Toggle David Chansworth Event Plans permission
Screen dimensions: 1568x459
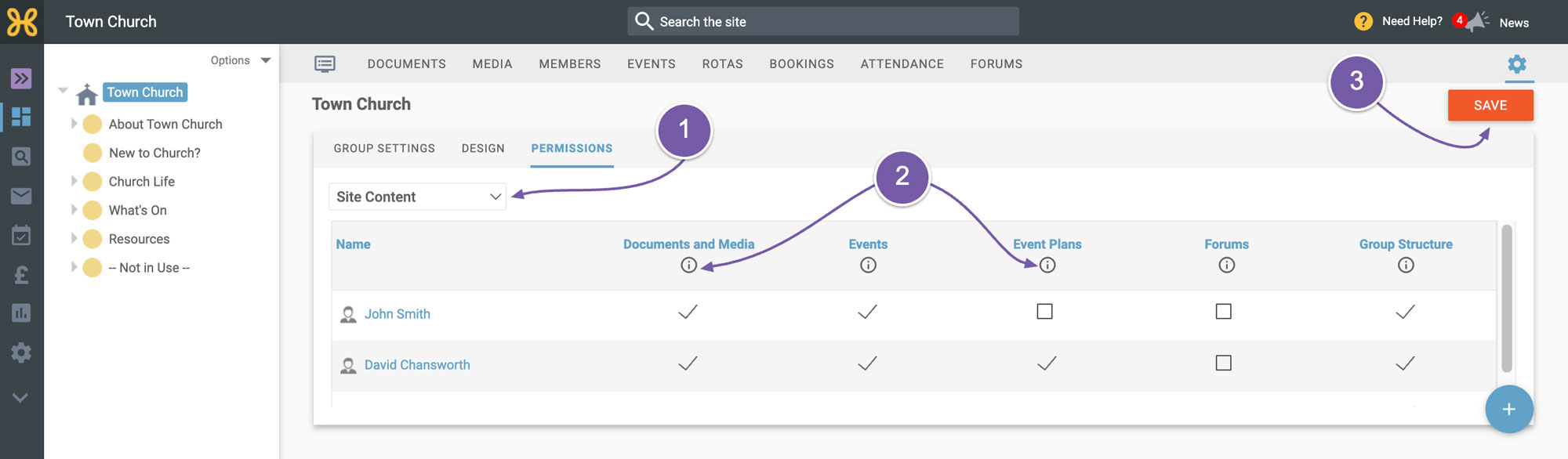(1047, 363)
